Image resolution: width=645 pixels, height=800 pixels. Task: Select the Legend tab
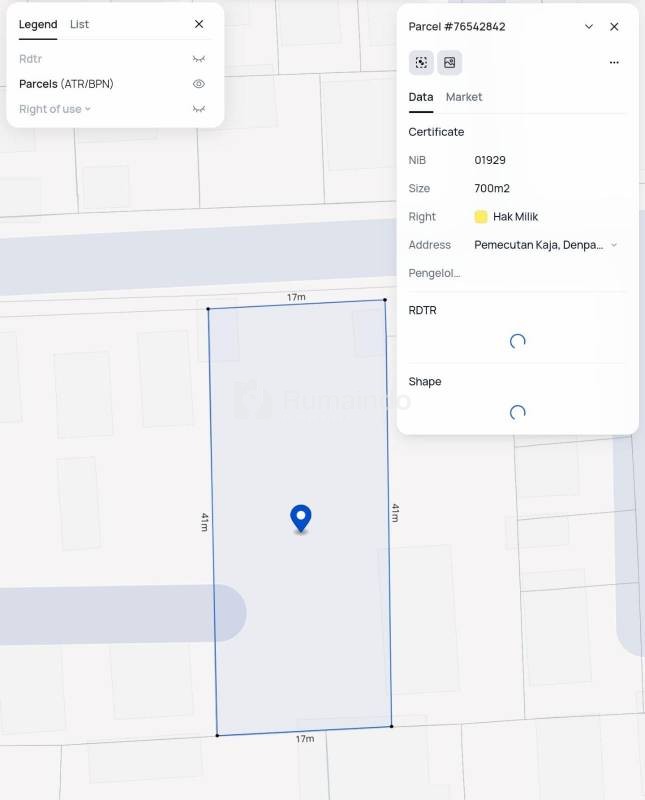(x=38, y=24)
